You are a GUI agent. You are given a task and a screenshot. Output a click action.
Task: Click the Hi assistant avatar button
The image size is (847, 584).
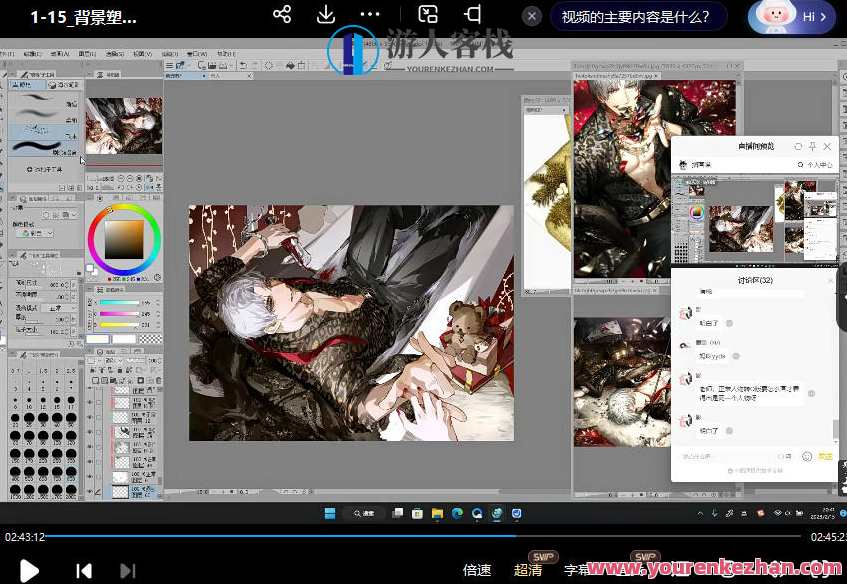tap(792, 17)
